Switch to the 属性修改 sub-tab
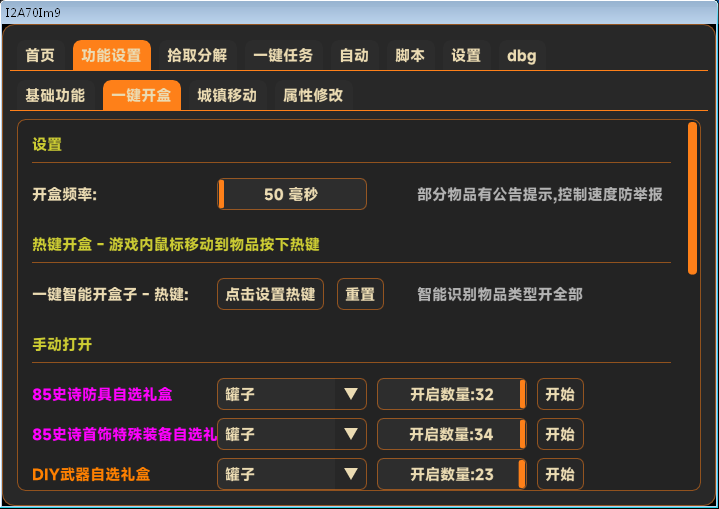The width and height of the screenshot is (719, 509). [x=313, y=96]
